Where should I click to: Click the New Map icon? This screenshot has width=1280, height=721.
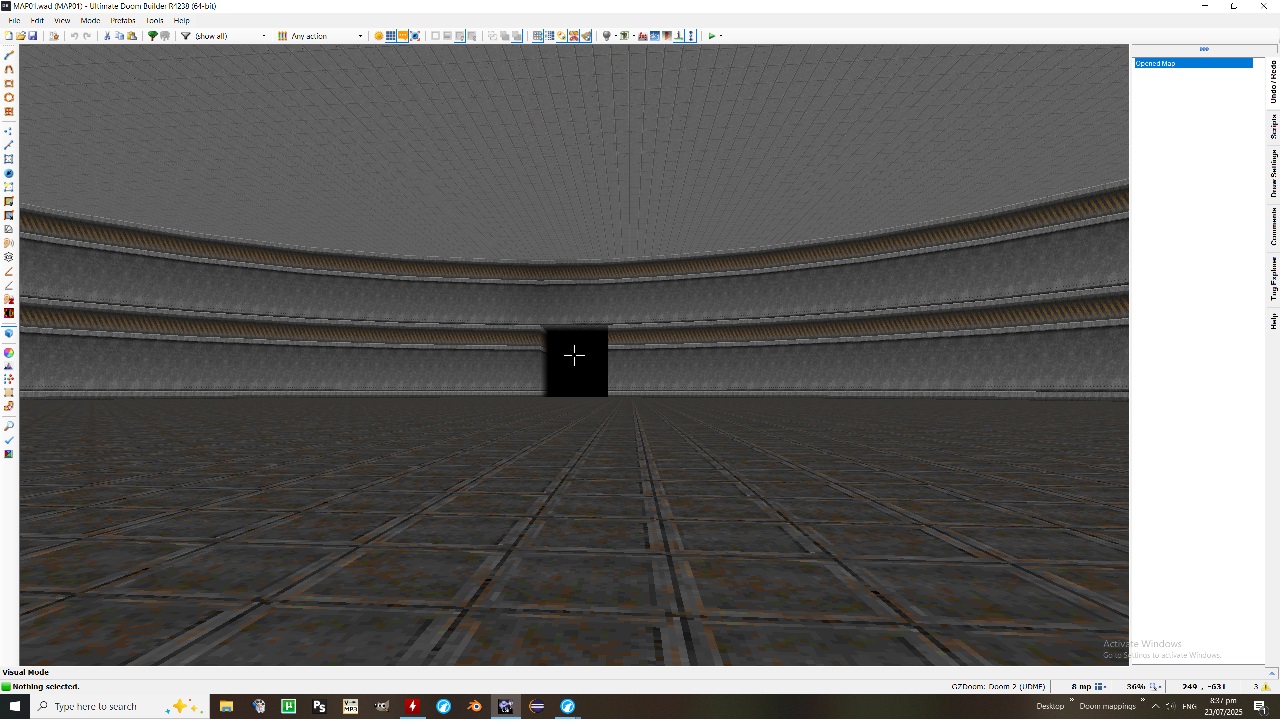[x=9, y=36]
